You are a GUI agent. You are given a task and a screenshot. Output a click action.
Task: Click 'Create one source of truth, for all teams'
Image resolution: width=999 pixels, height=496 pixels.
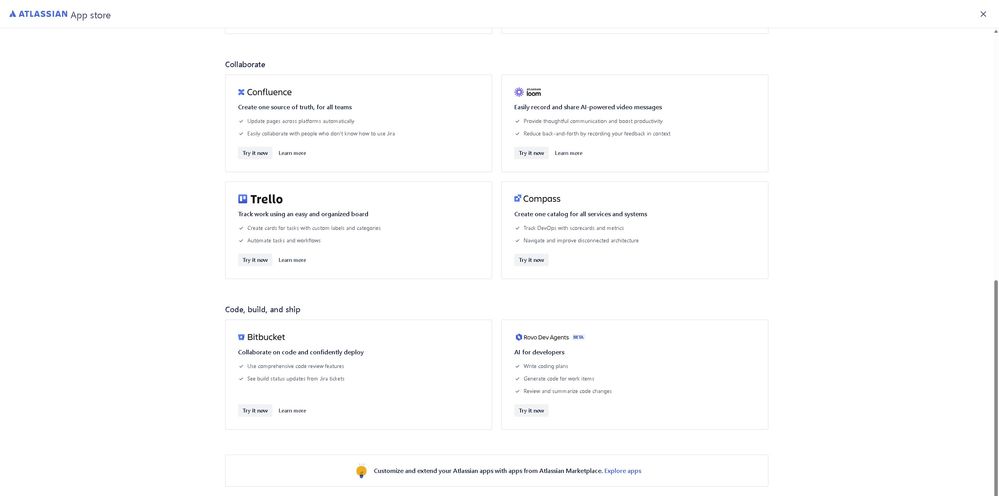pyautogui.click(x=295, y=108)
